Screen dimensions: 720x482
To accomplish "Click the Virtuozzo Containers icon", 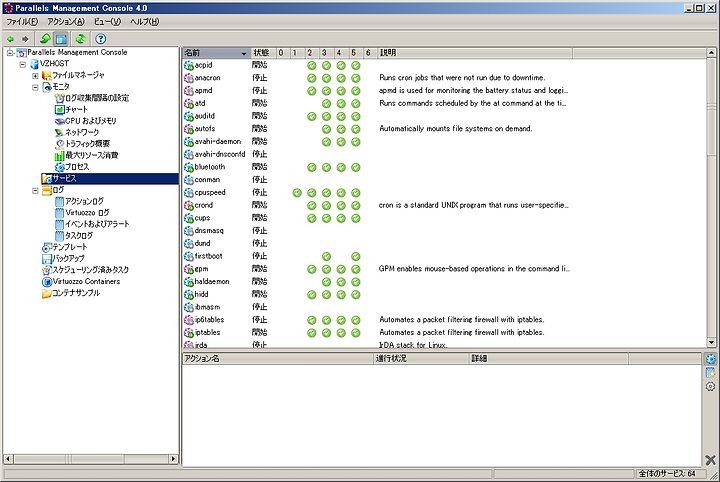I will coord(46,281).
